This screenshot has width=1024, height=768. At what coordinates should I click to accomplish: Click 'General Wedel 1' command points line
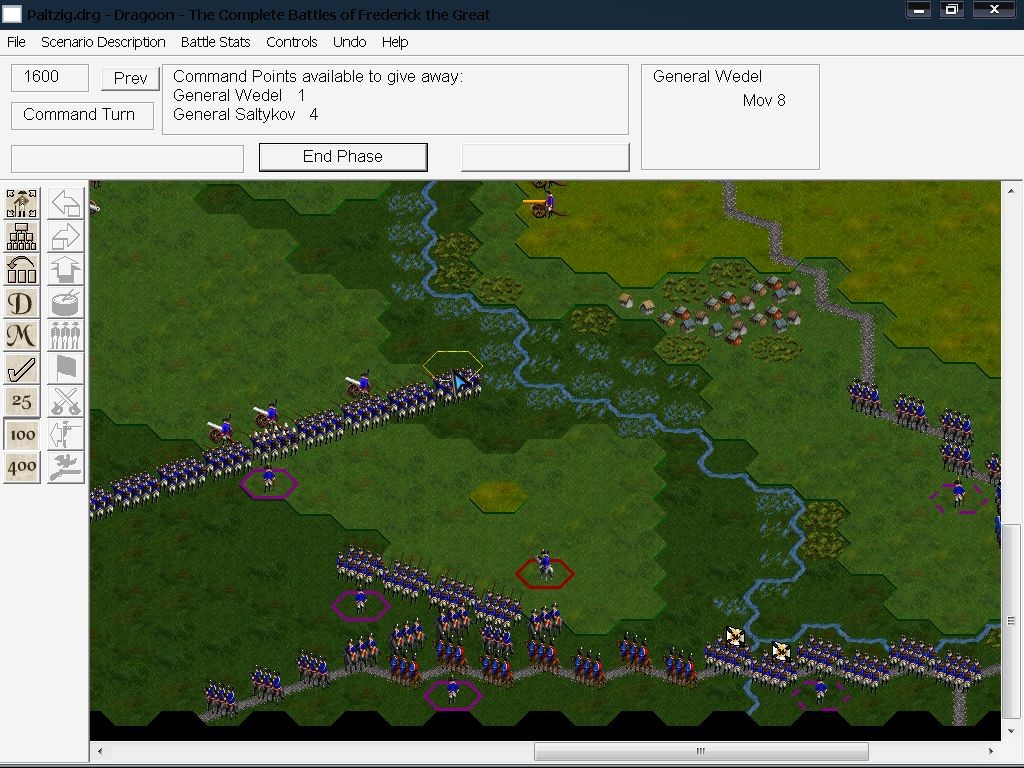[x=239, y=95]
